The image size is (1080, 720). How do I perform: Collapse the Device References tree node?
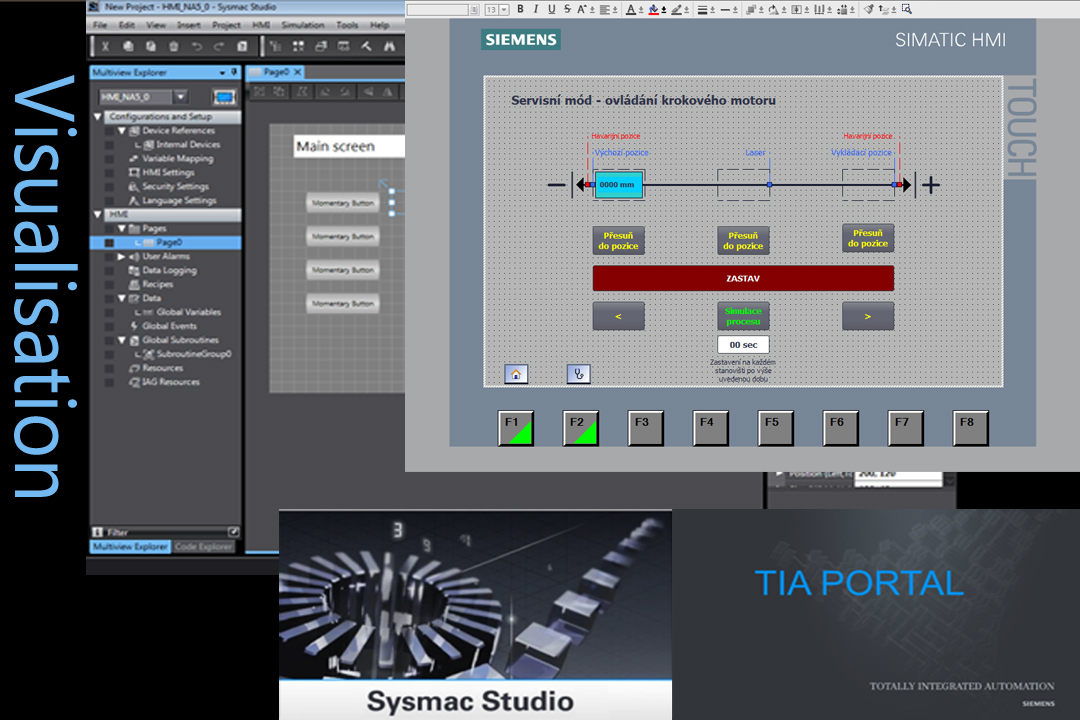pos(121,130)
